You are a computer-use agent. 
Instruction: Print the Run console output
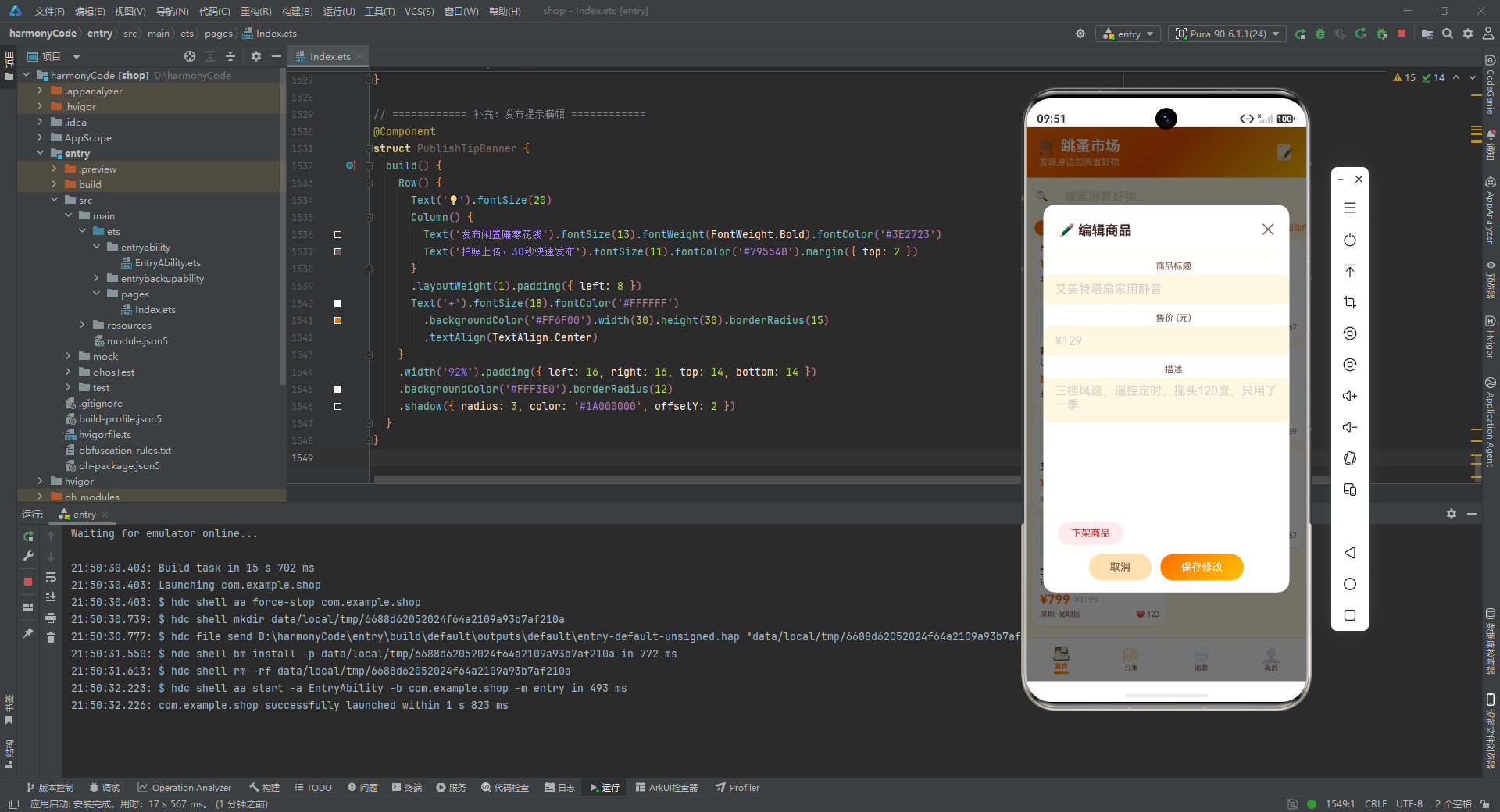tap(51, 618)
